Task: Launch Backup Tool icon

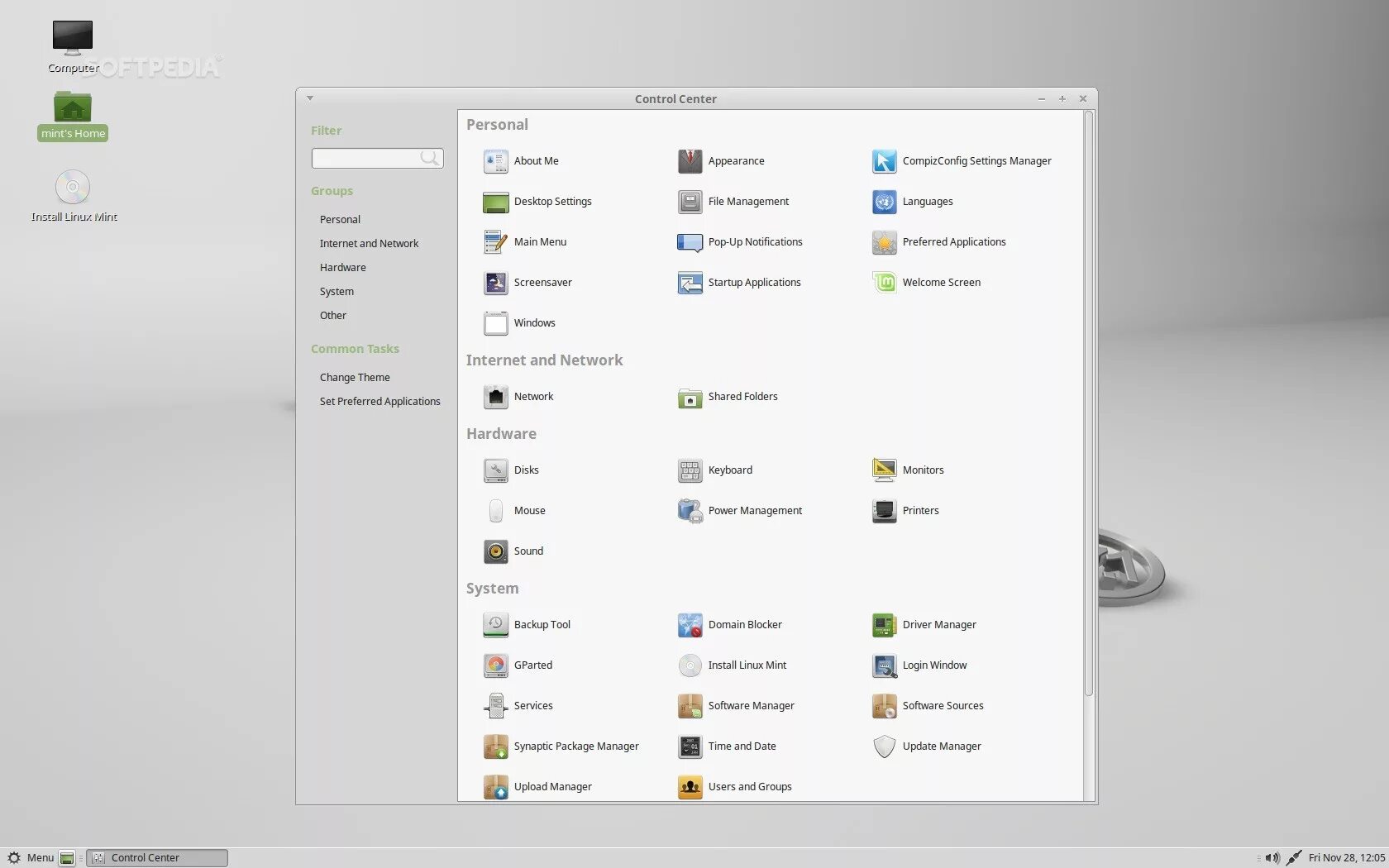Action: (495, 625)
